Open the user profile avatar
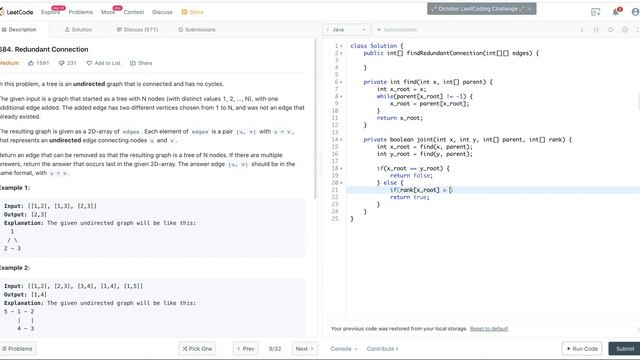This screenshot has height=360, width=640. click(x=636, y=12)
